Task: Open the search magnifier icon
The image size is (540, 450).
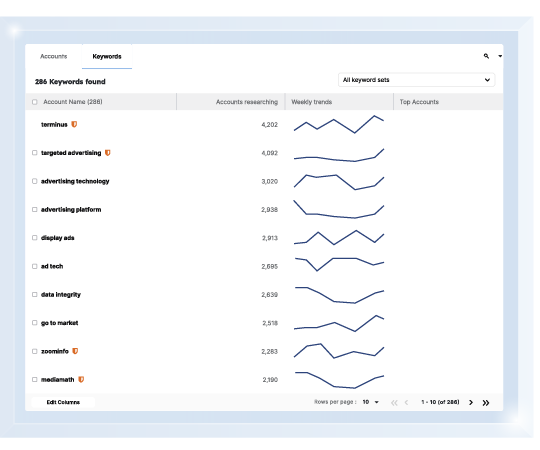Action: [486, 56]
